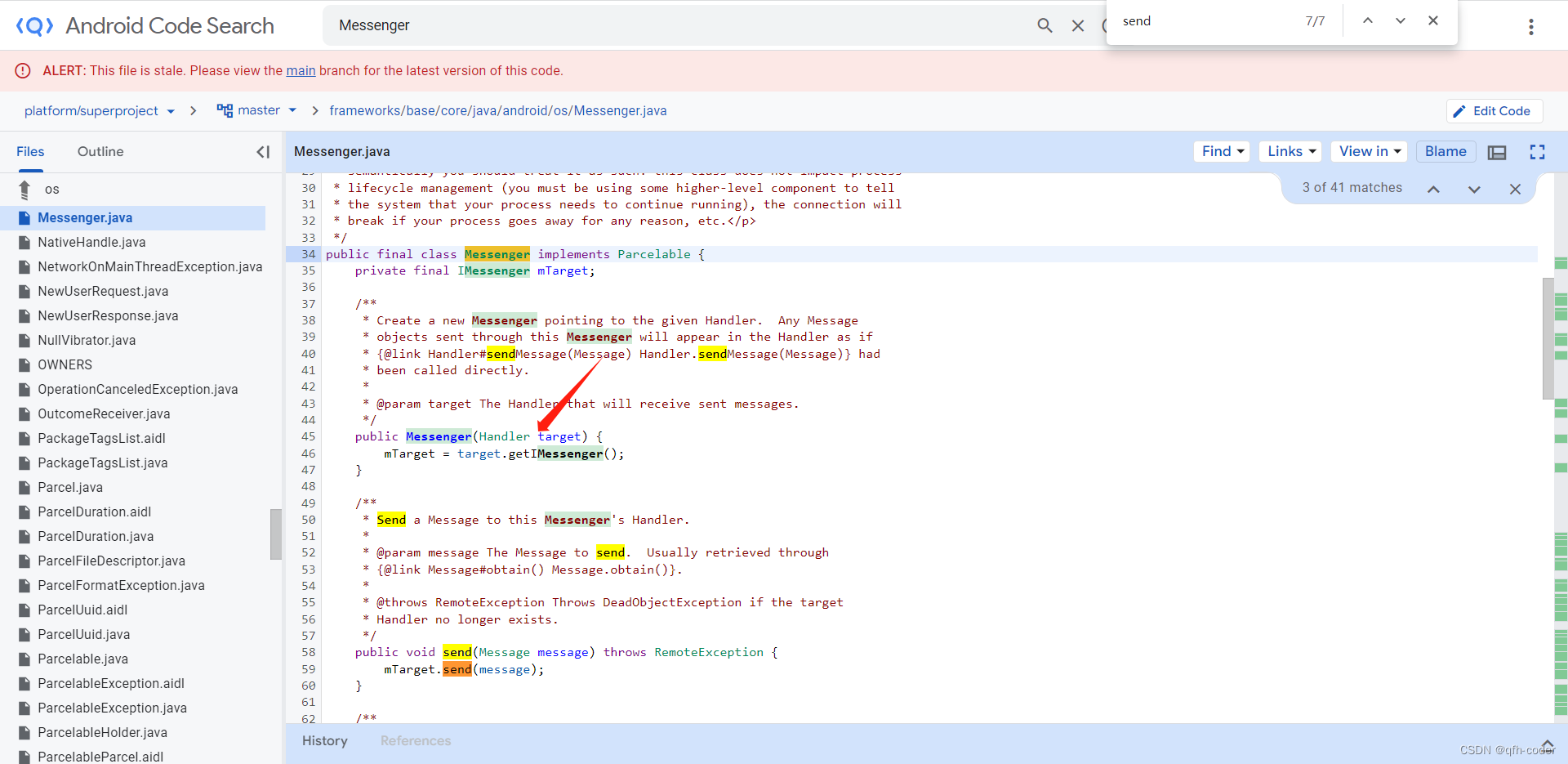
Task: Open the Links dropdown
Action: (1291, 152)
